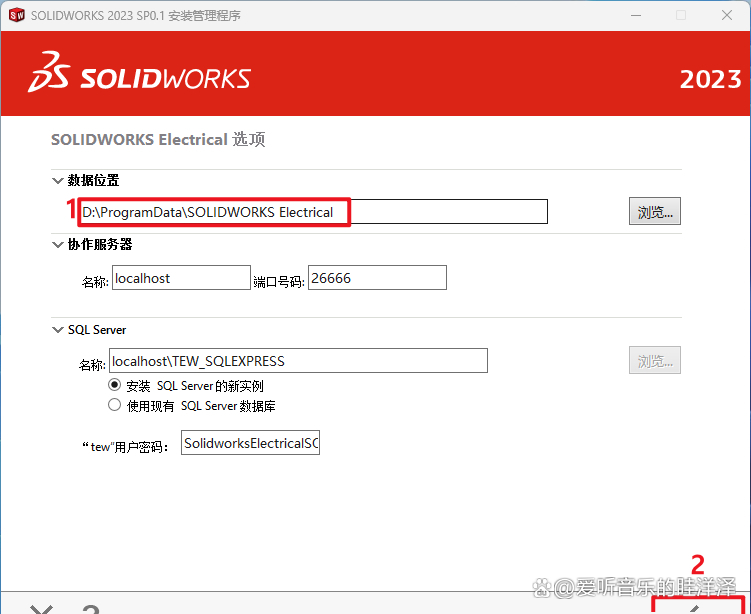
Task: Click the SQL Server name field
Action: point(298,361)
